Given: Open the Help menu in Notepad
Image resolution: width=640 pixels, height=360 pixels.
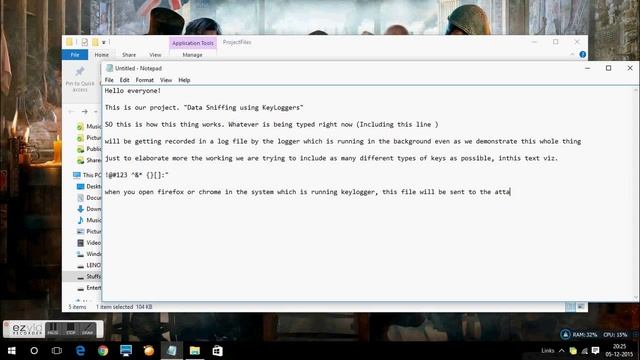Looking at the screenshot, I should coord(184,80).
